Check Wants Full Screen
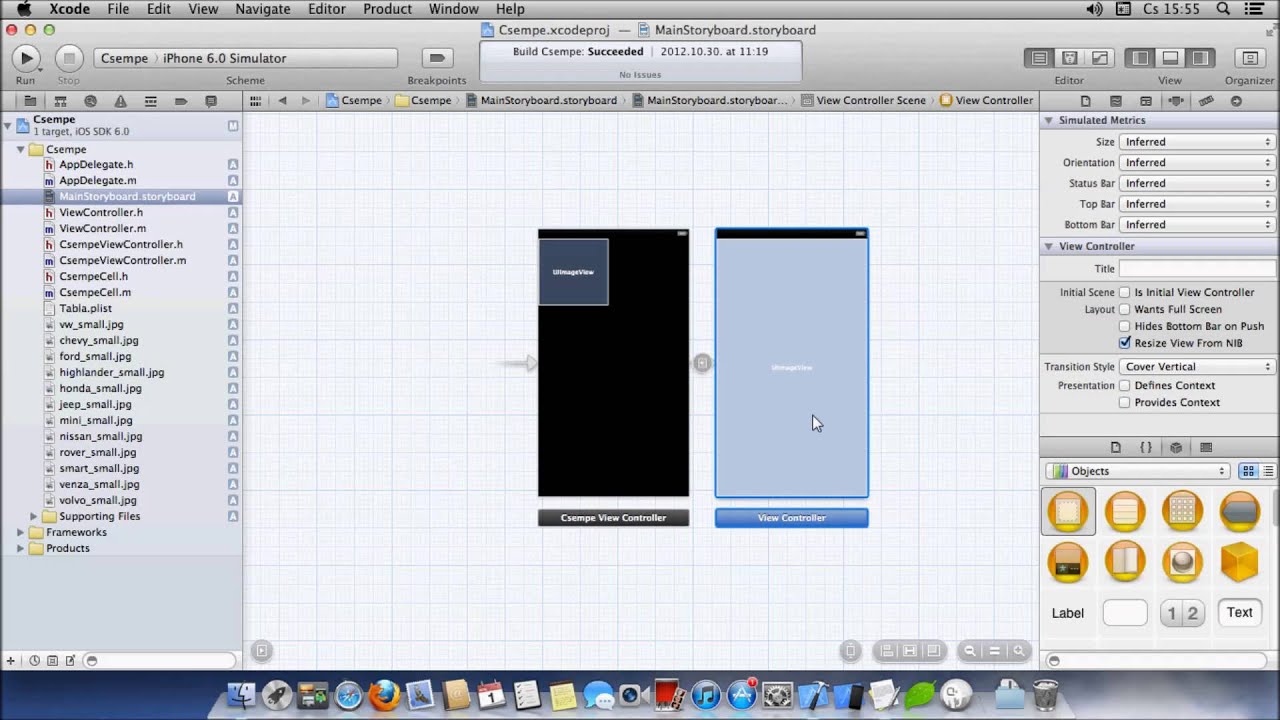Image resolution: width=1280 pixels, height=720 pixels. [x=1125, y=309]
